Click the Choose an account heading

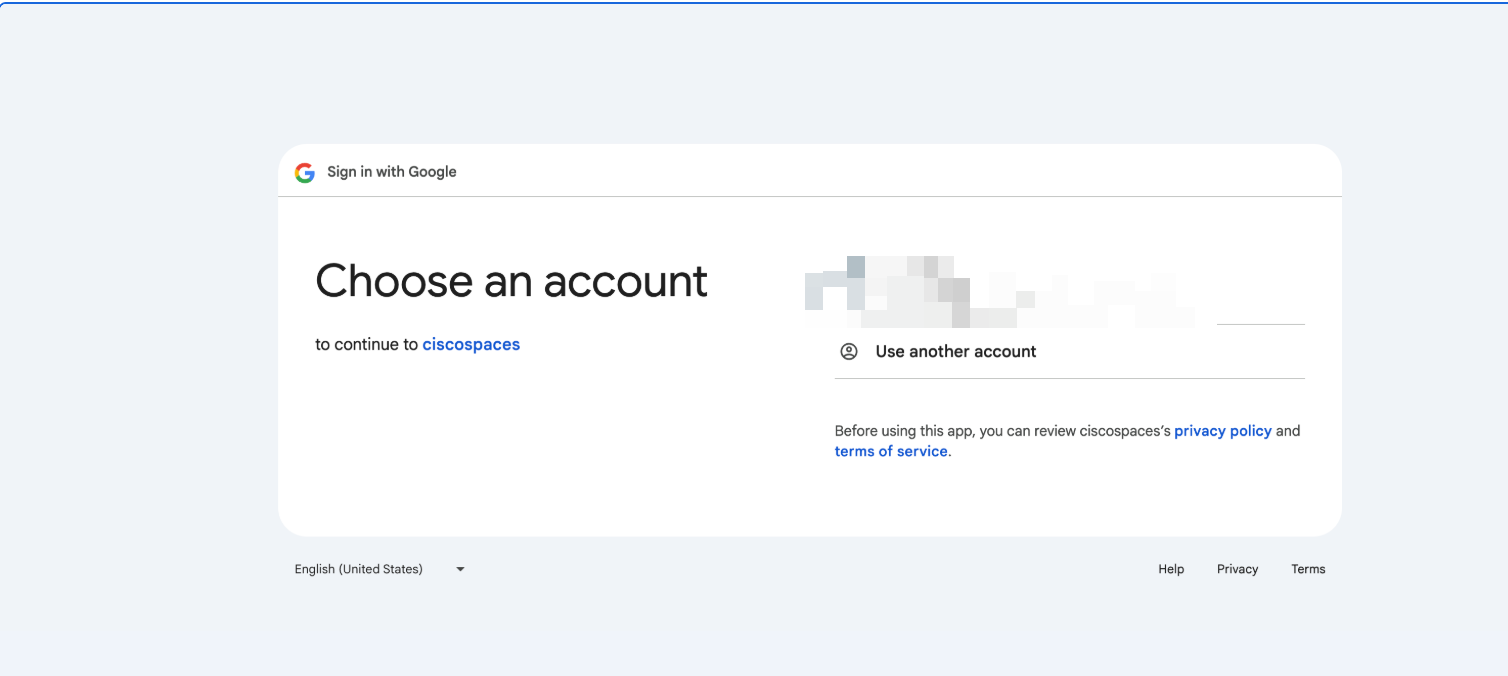pos(511,281)
